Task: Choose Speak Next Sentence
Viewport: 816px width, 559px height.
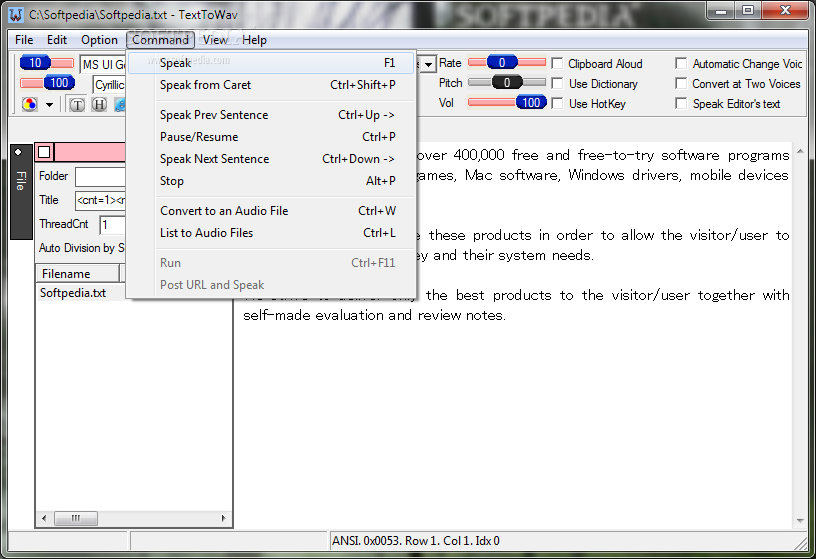Action: click(271, 159)
